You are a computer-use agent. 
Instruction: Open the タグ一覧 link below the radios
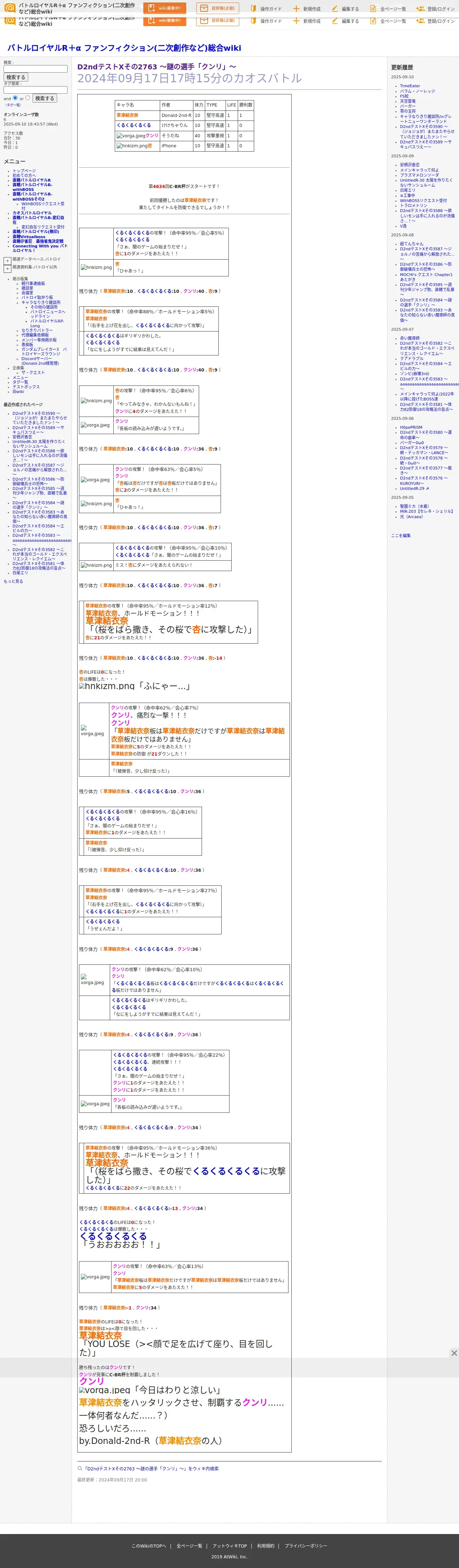[x=13, y=105]
